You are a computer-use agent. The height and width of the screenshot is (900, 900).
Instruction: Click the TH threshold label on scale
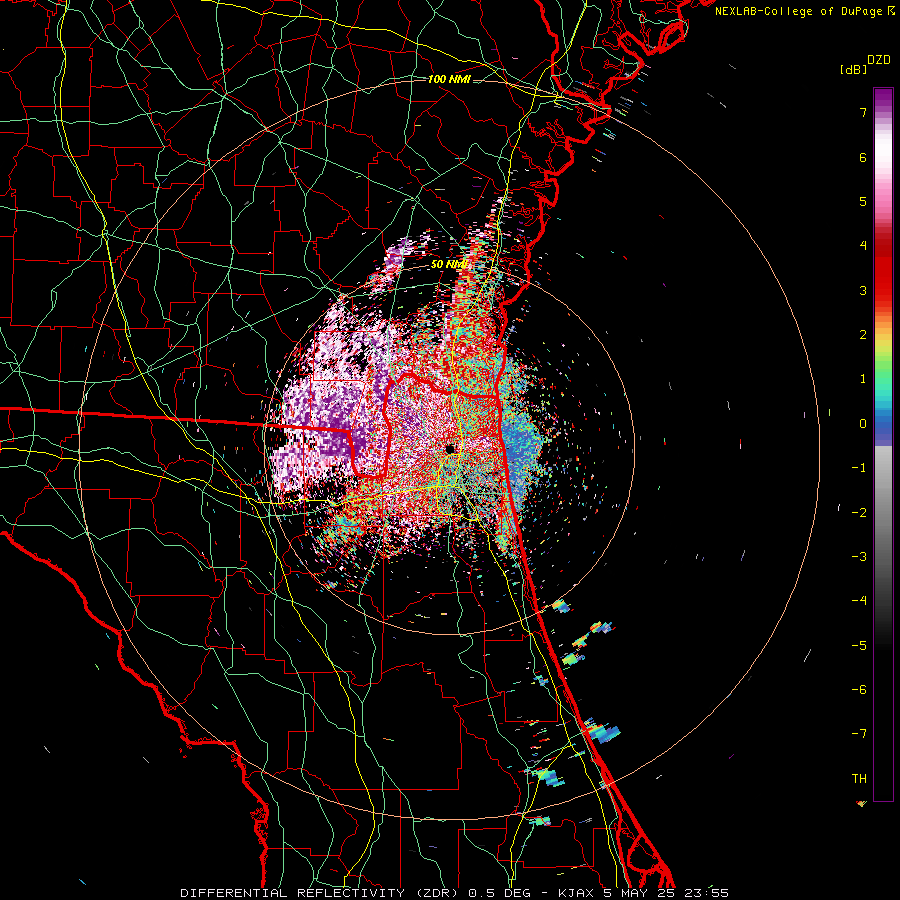coord(859,778)
